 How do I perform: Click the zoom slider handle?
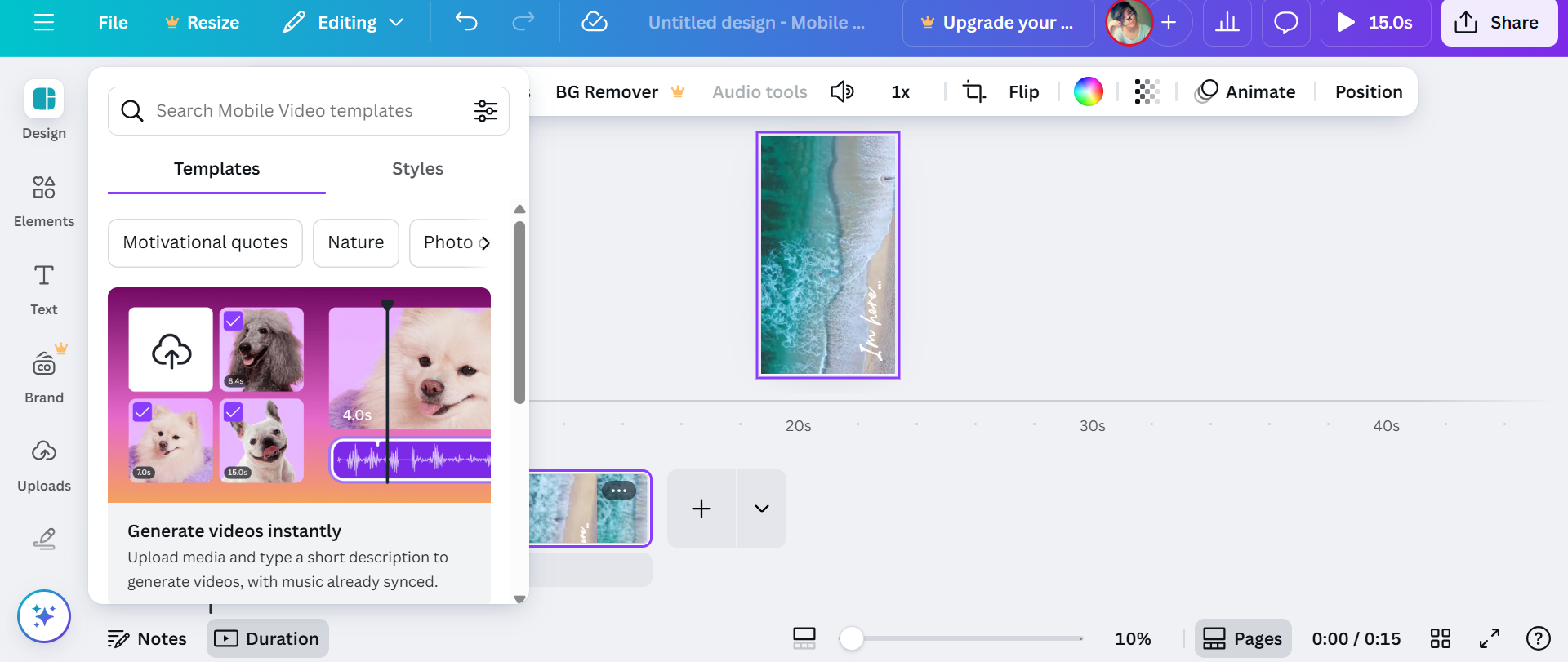tap(852, 638)
